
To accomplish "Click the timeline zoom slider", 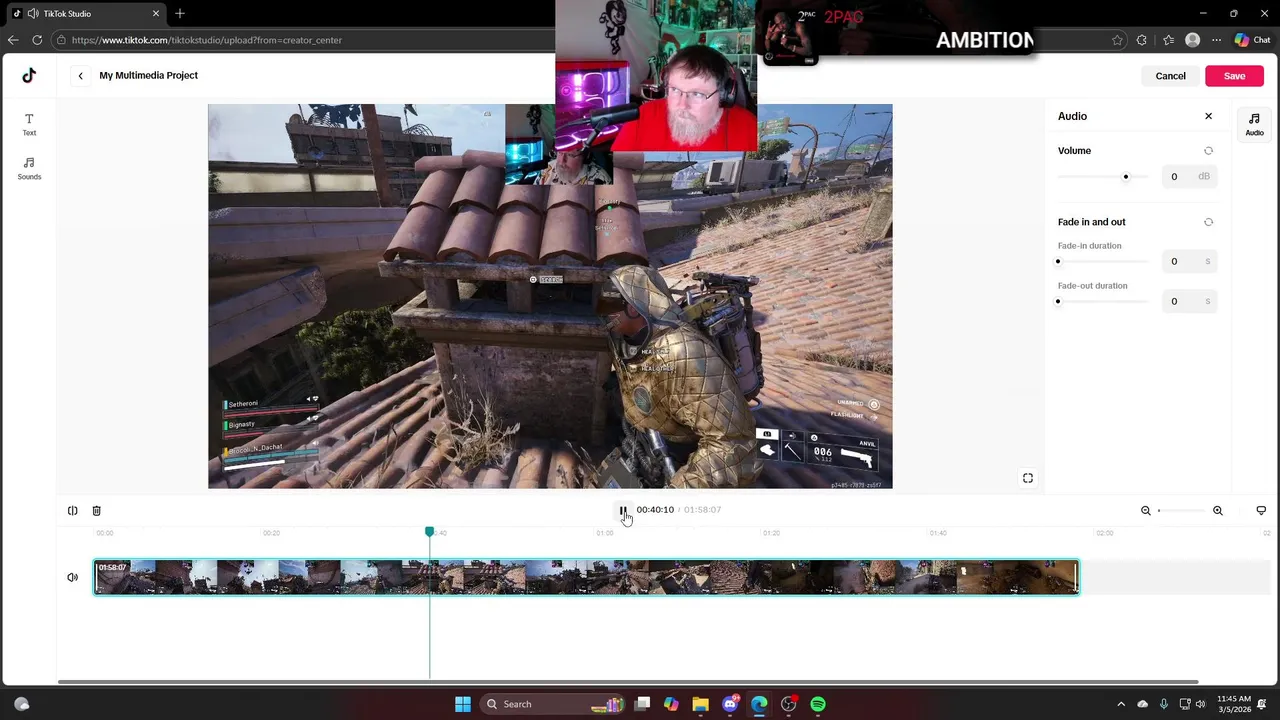I will click(1182, 511).
